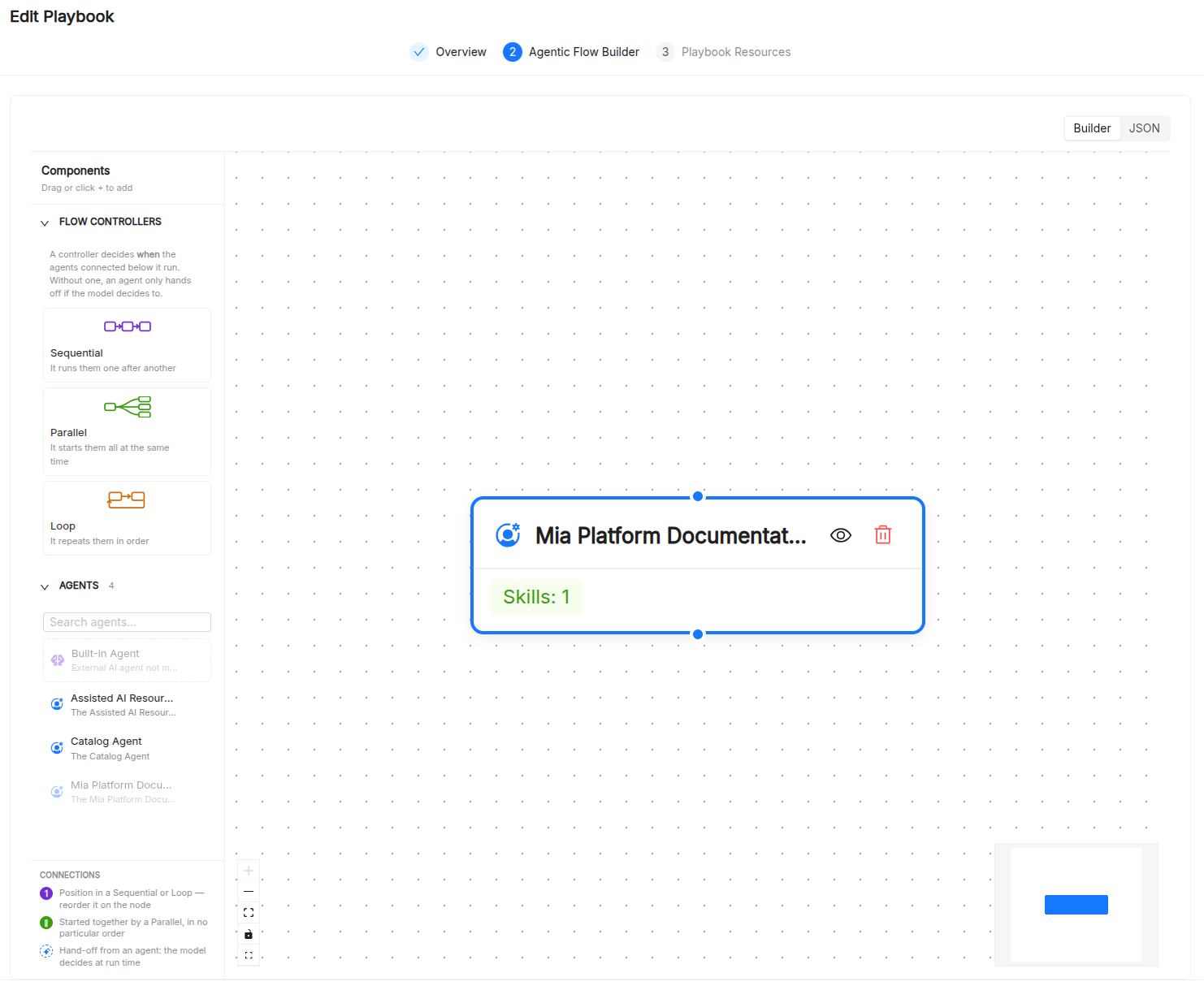The height and width of the screenshot is (986, 1204).
Task: Add the Parallel controller card
Action: click(127, 431)
